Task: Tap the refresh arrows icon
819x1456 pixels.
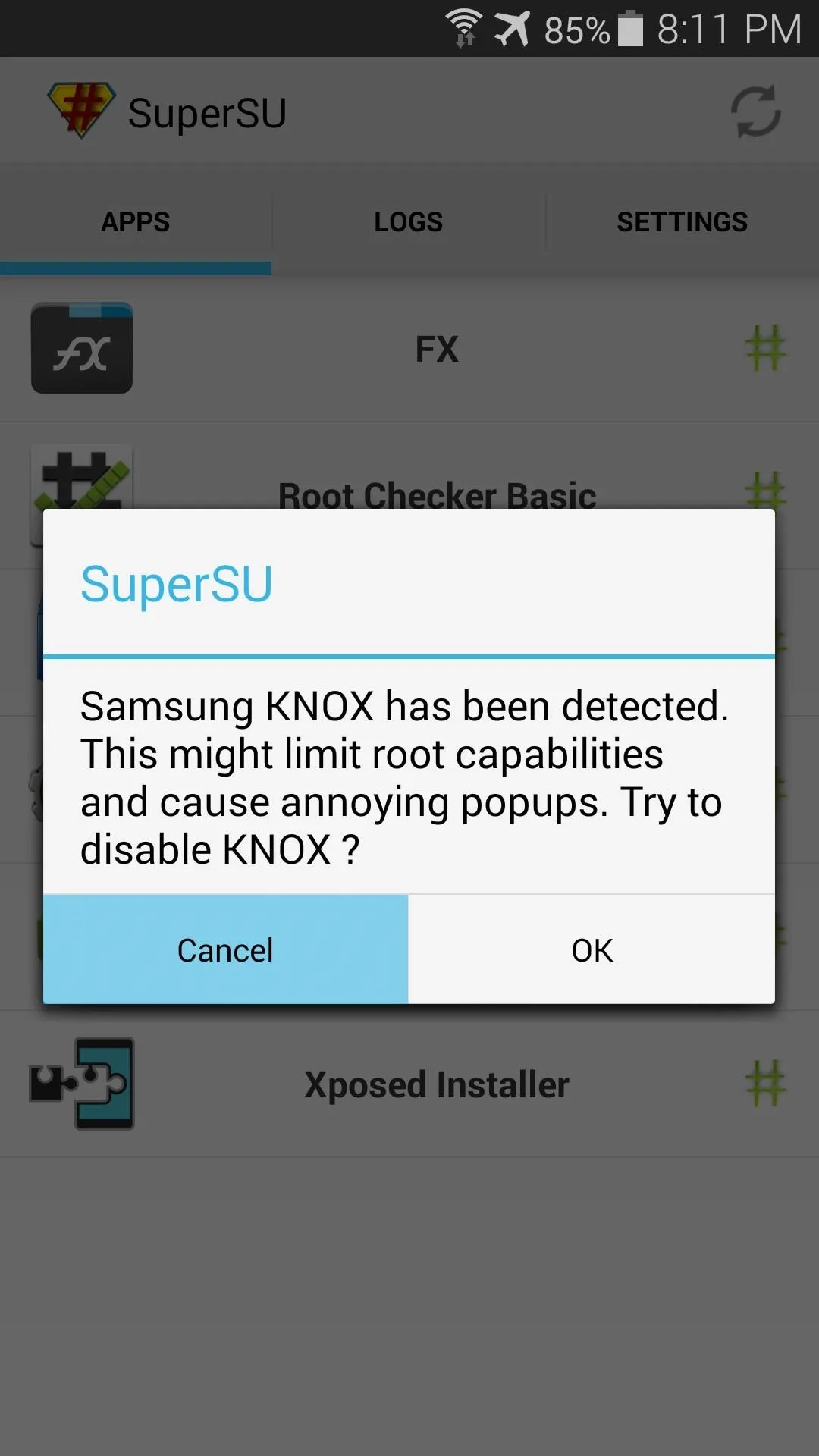Action: [x=756, y=111]
